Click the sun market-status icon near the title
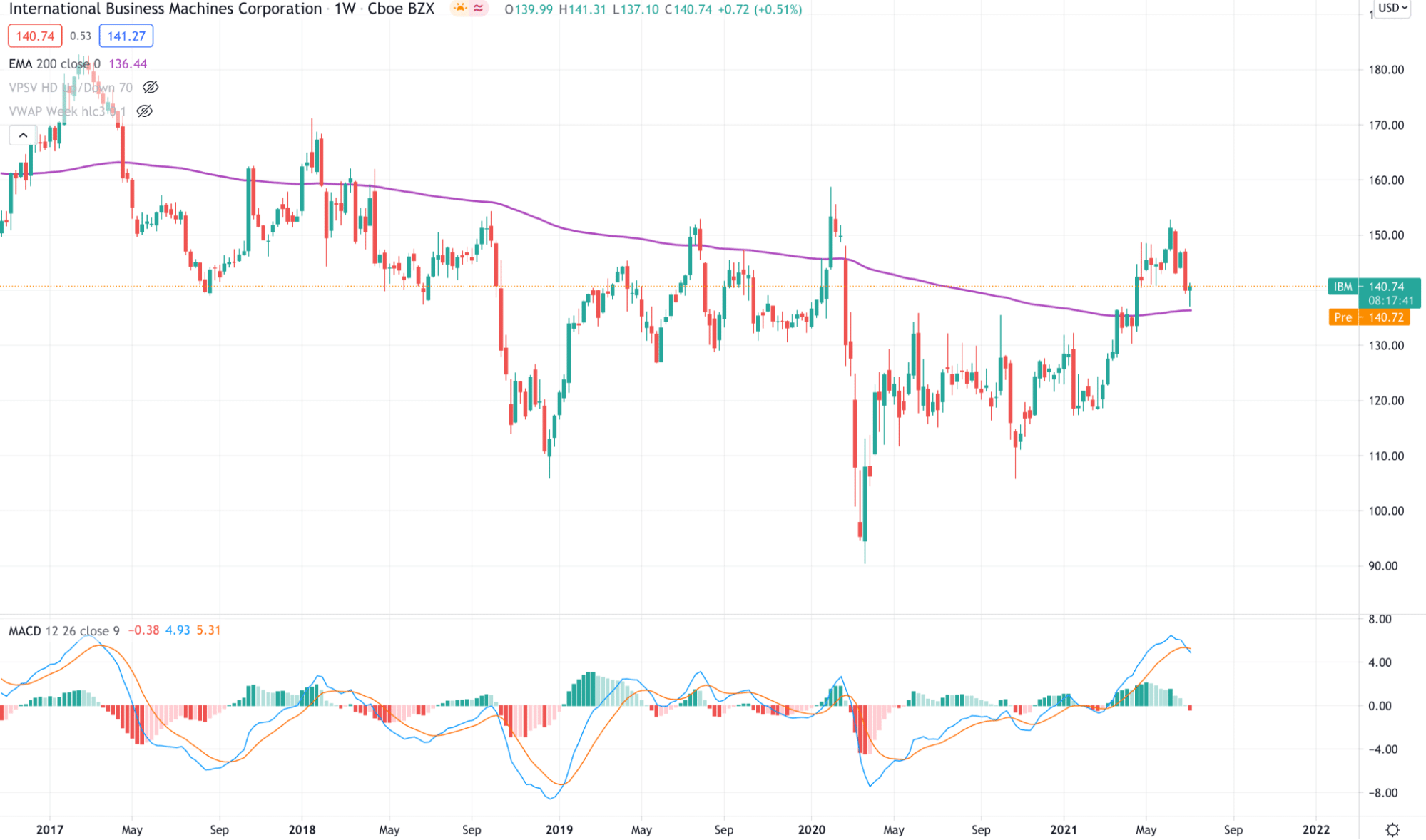This screenshot has width=1426, height=840. [x=460, y=9]
